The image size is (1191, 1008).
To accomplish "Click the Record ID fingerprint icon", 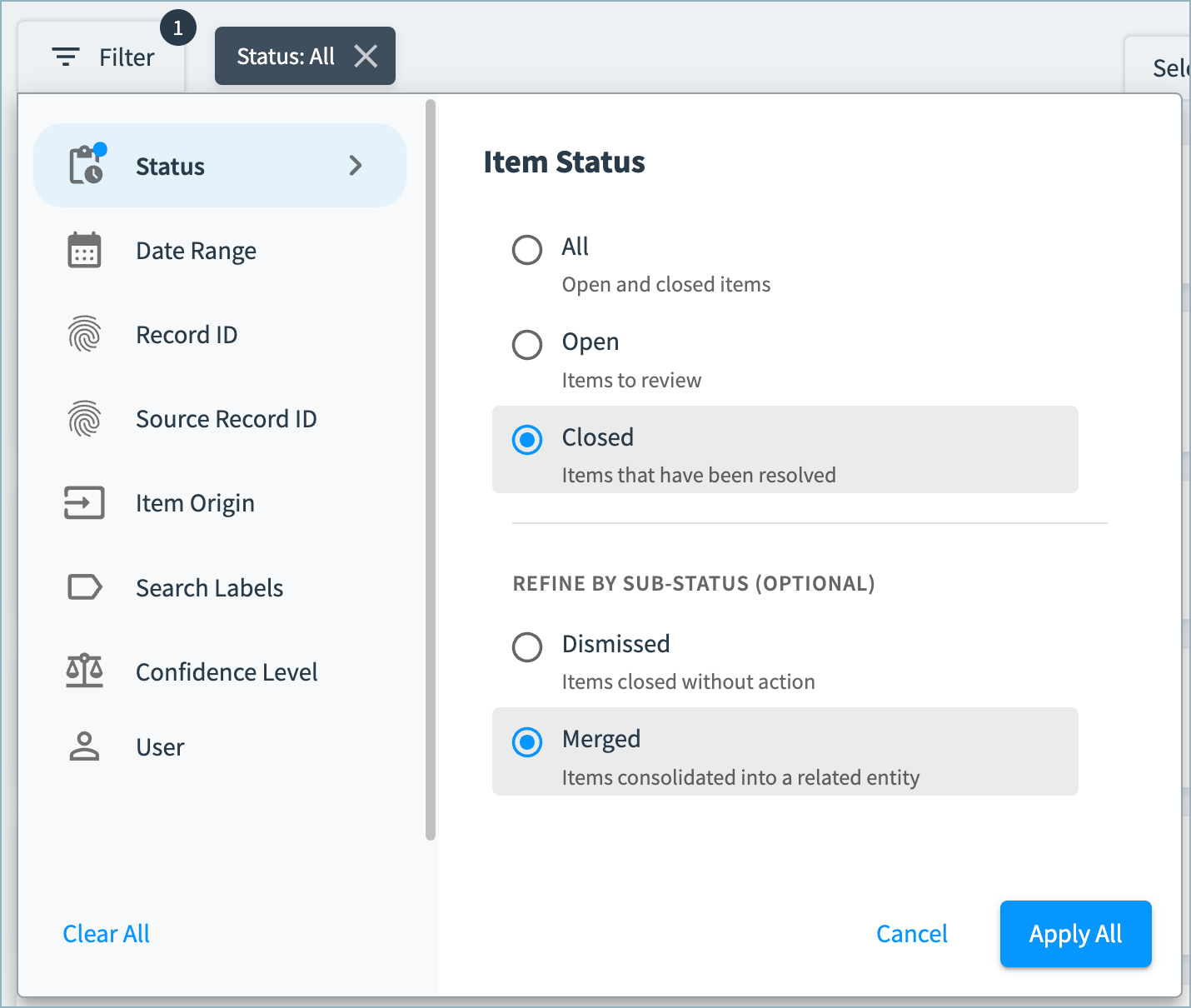I will [x=84, y=334].
